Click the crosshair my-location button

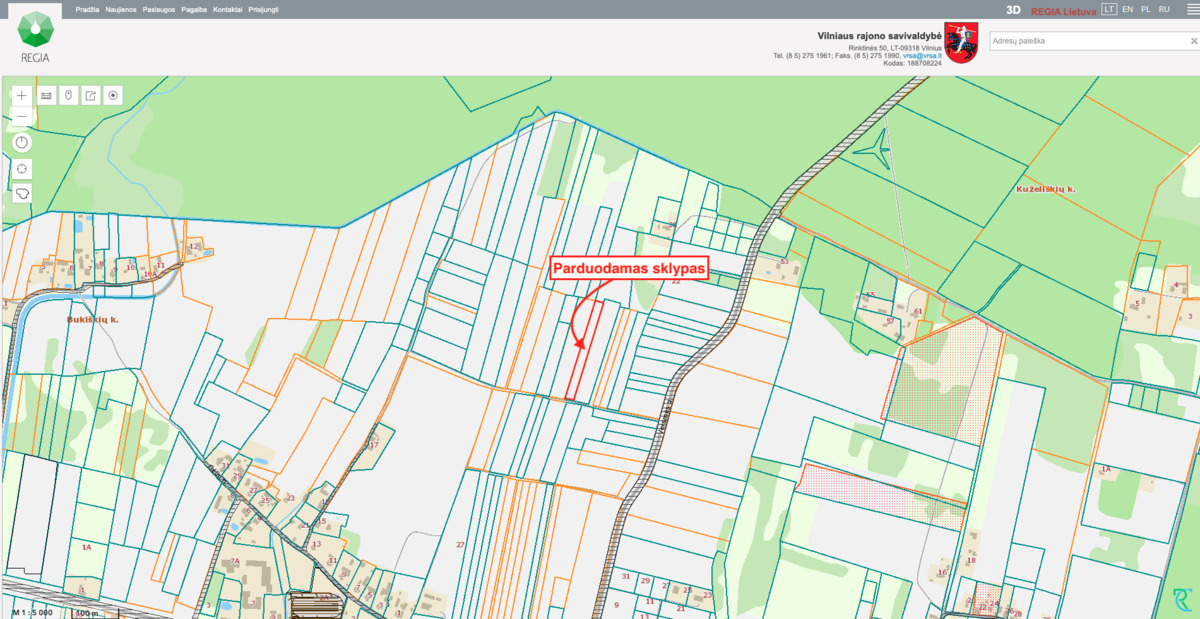[x=22, y=167]
